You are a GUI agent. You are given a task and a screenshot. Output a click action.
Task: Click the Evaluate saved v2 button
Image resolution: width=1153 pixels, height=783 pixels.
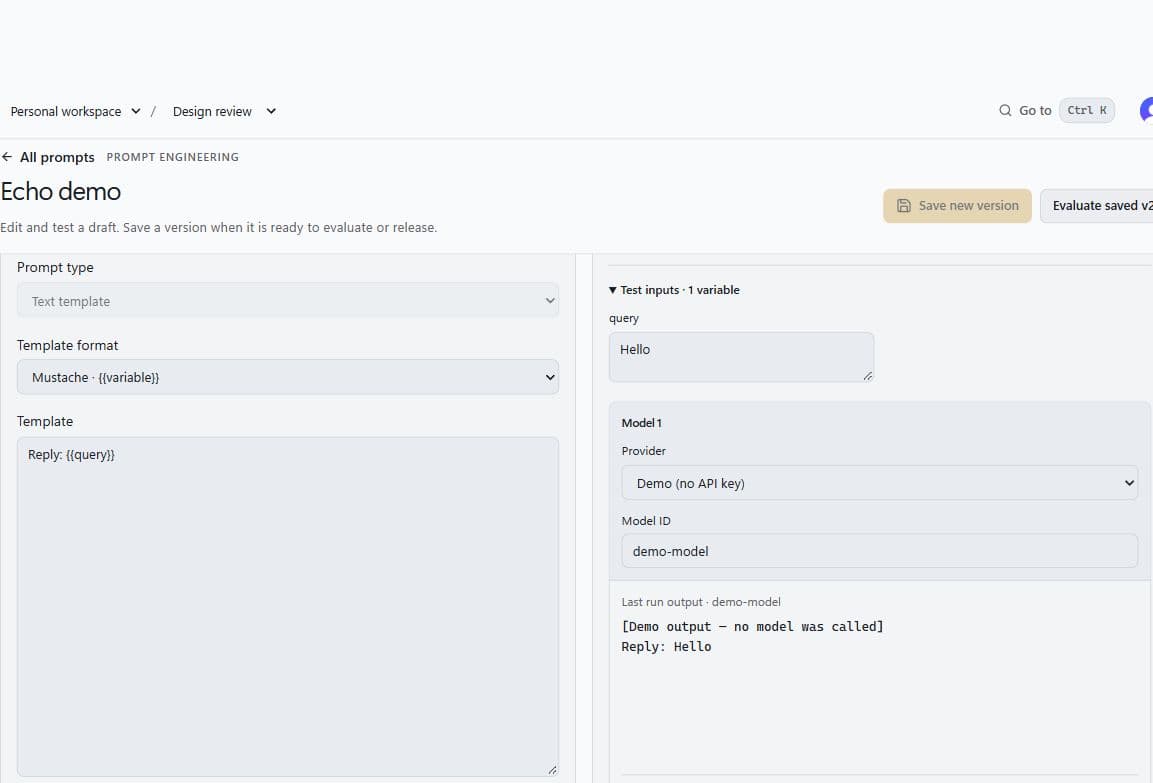tap(1096, 206)
